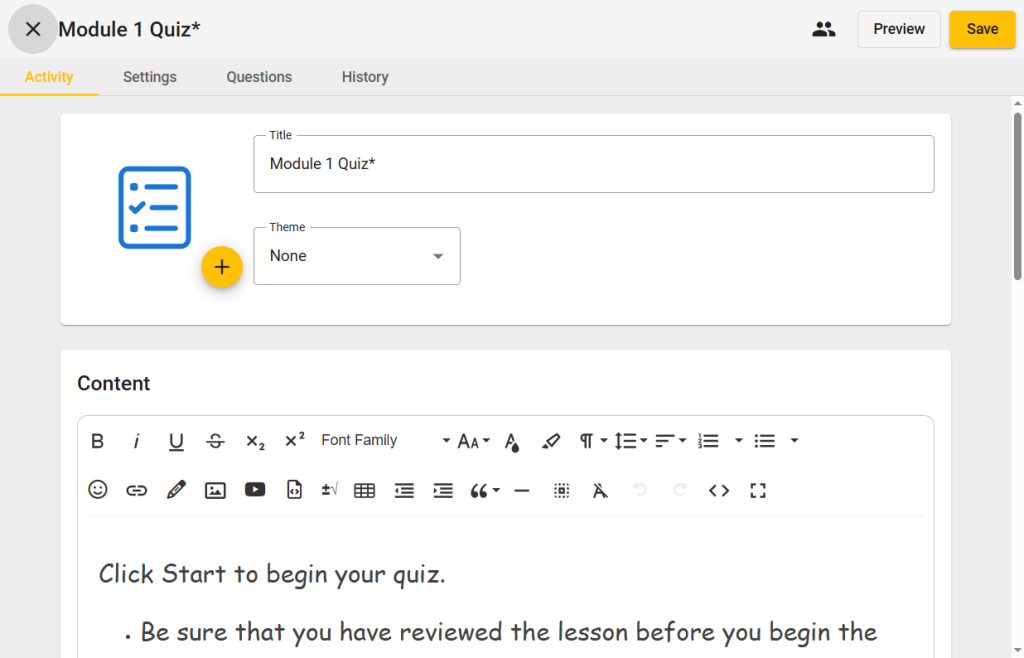
Task: Click the math equation icon
Action: pyautogui.click(x=329, y=490)
